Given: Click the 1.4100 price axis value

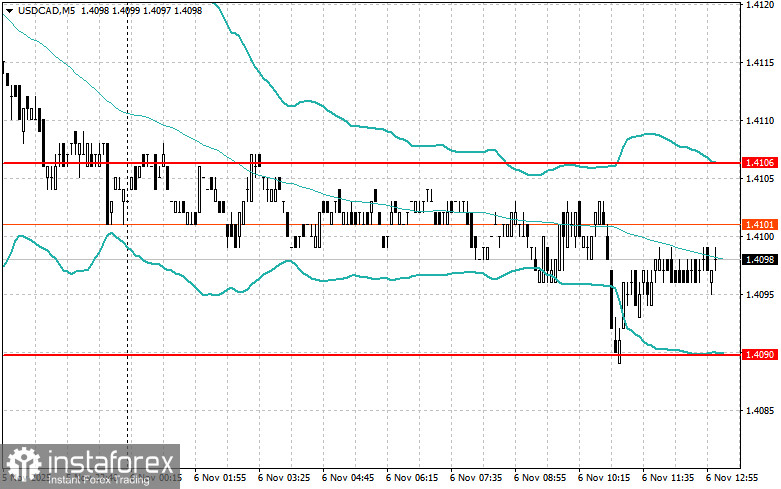Looking at the screenshot, I should tap(760, 237).
